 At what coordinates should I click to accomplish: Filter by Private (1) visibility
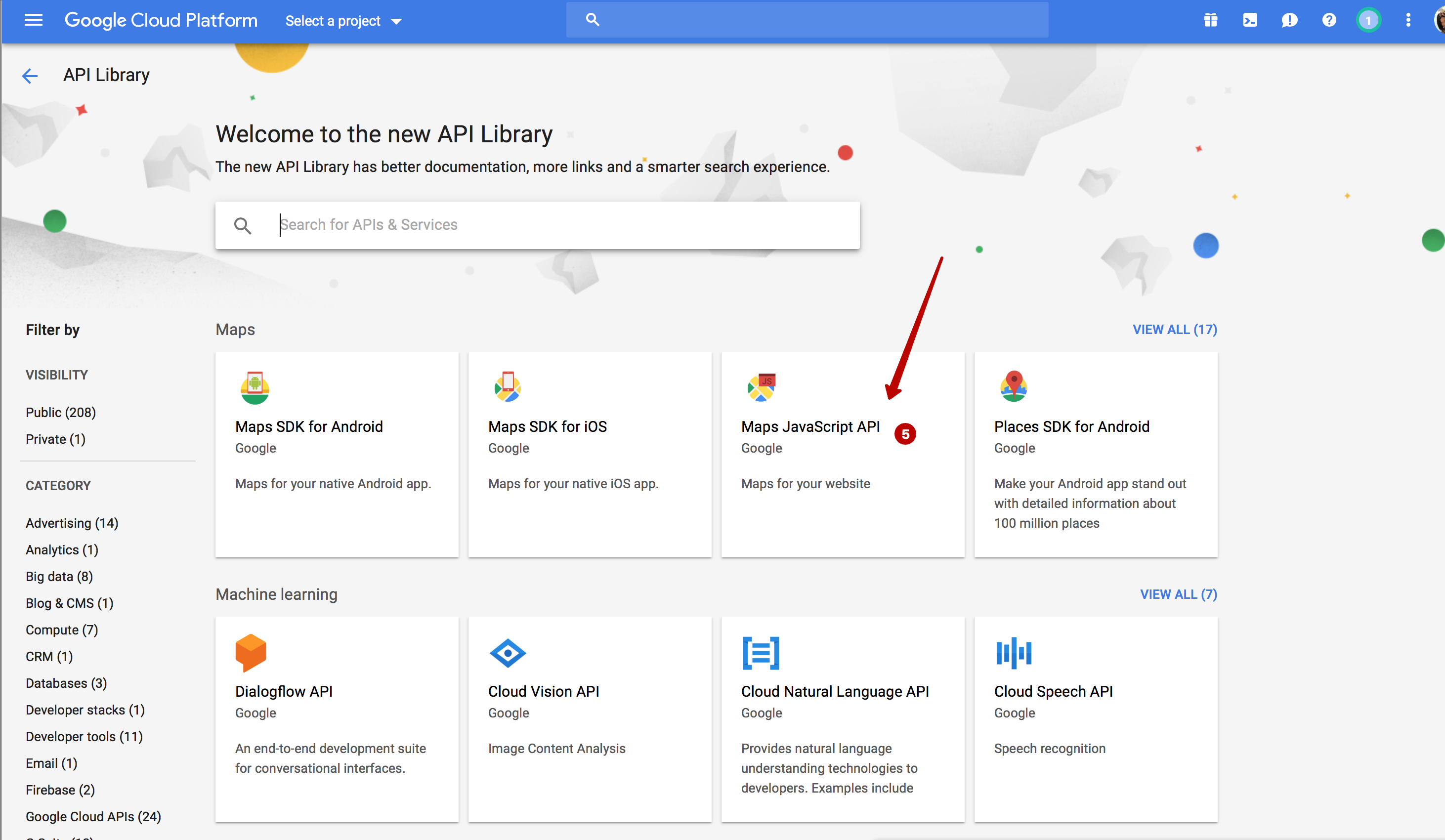tap(56, 439)
